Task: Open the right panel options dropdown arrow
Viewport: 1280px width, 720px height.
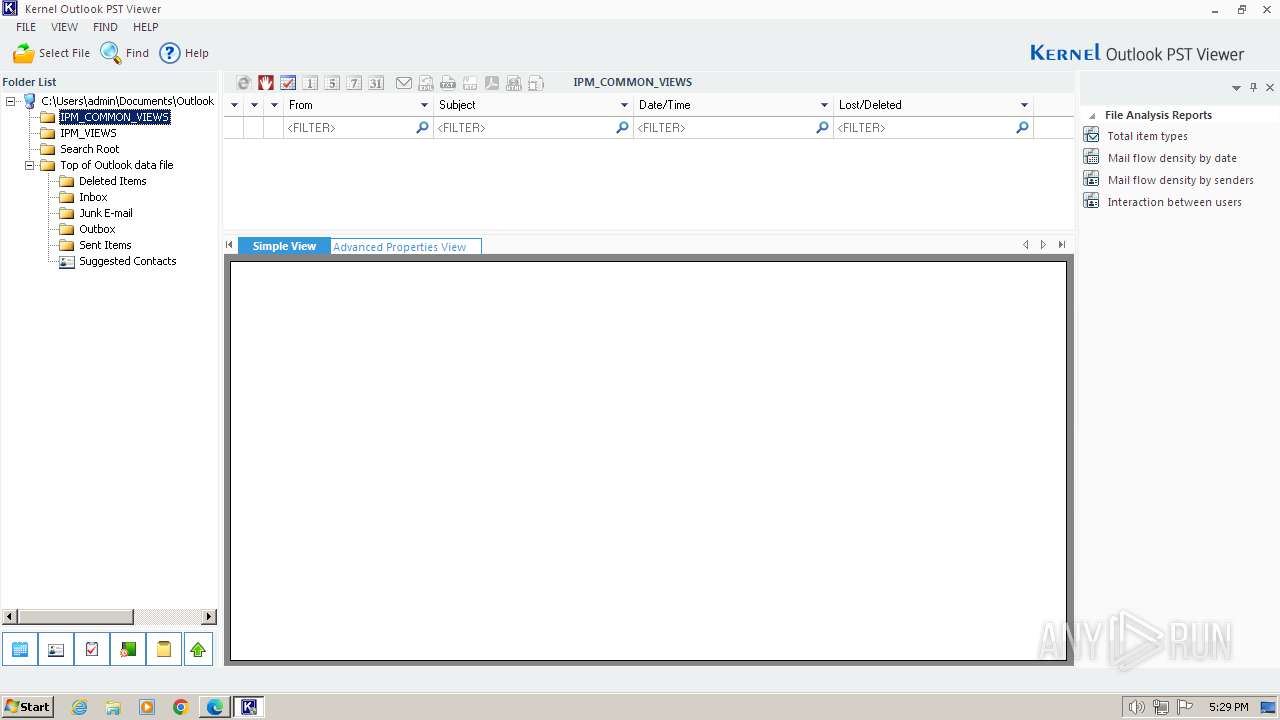Action: (1236, 88)
